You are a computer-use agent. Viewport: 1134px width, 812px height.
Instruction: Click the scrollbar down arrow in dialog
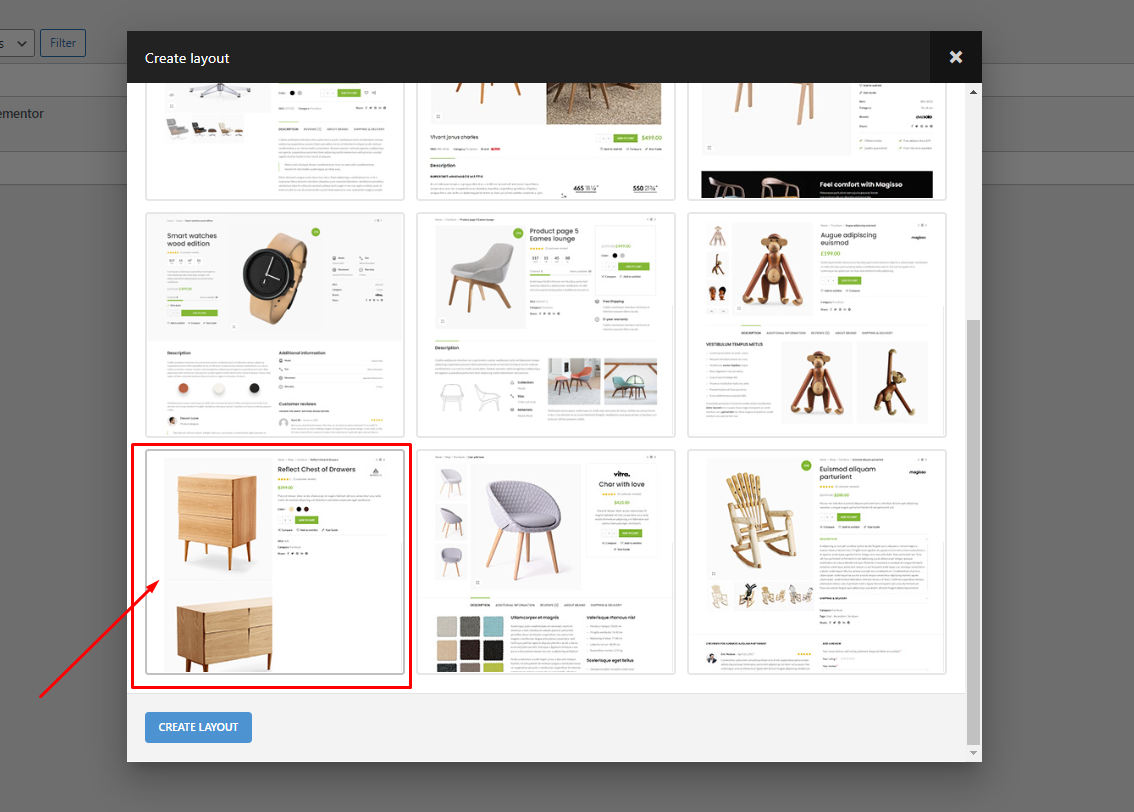[973, 753]
